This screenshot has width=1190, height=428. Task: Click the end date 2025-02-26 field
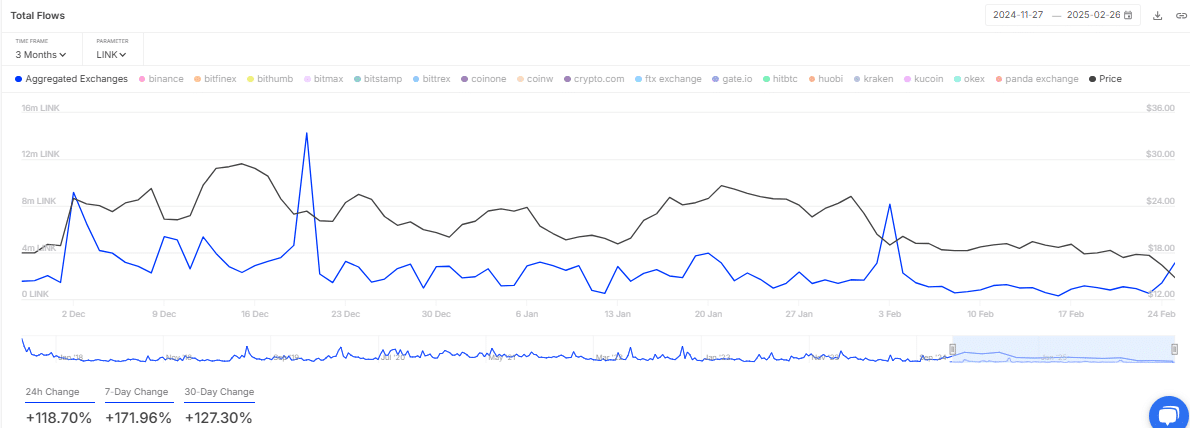[x=1094, y=16]
